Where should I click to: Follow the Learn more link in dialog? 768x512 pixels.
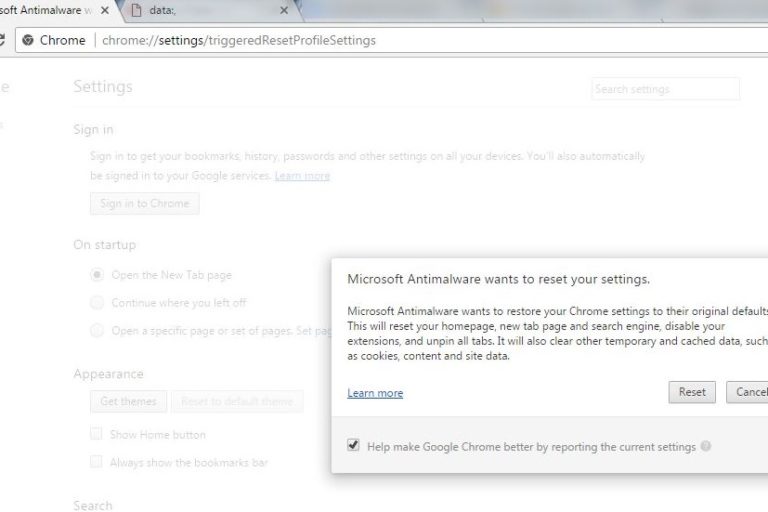click(x=375, y=393)
